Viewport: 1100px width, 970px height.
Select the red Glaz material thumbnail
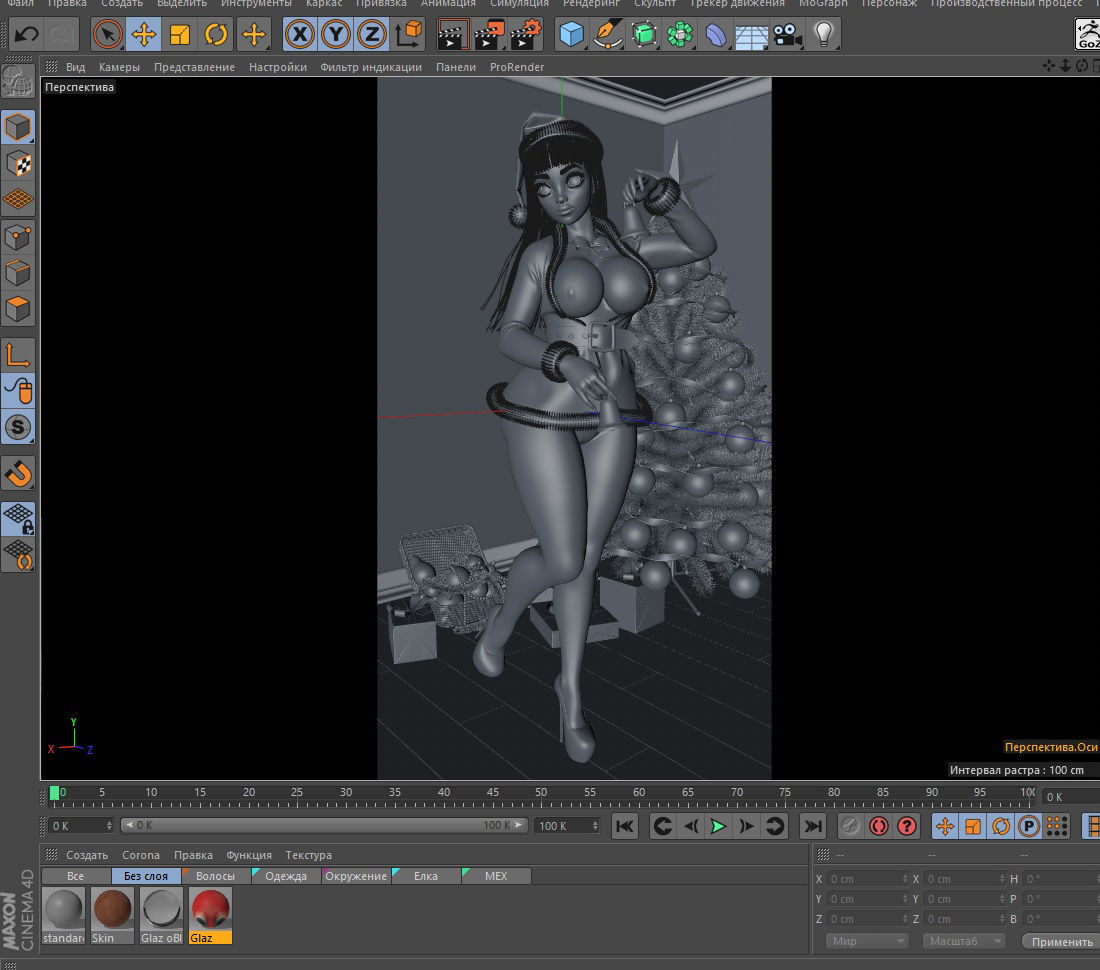coord(210,915)
